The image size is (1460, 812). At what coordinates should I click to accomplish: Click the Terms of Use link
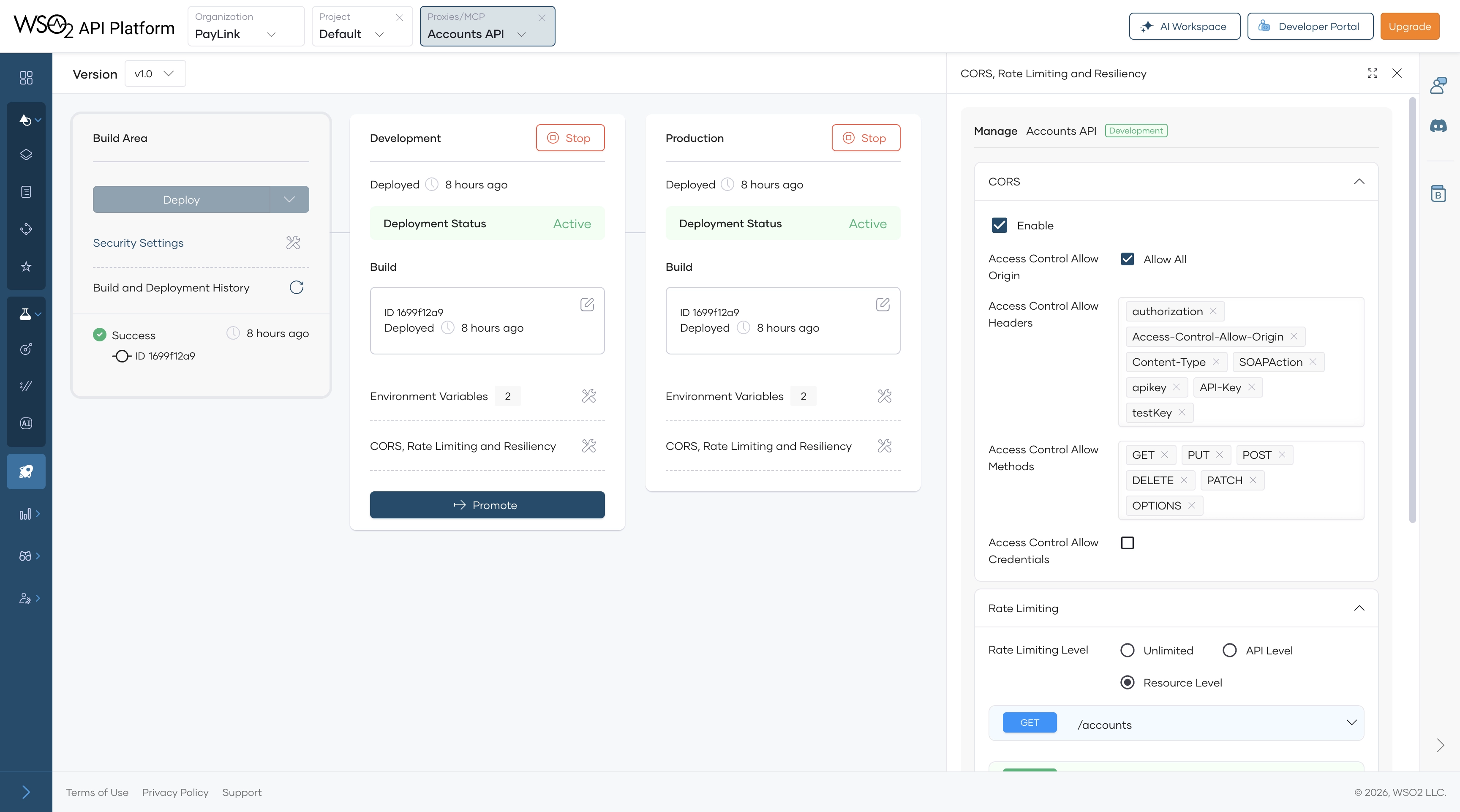pyautogui.click(x=96, y=792)
